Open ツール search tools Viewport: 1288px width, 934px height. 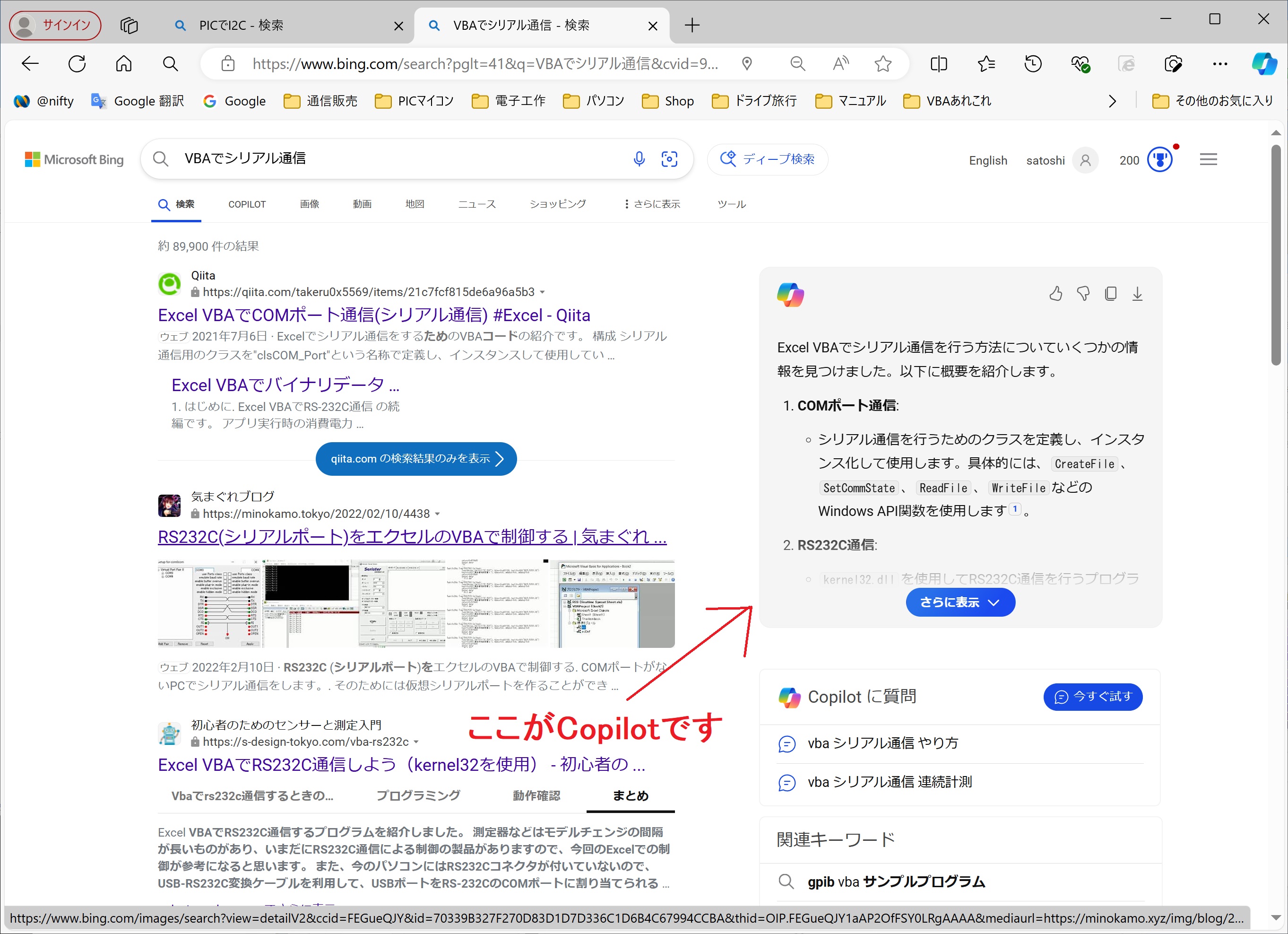(732, 204)
